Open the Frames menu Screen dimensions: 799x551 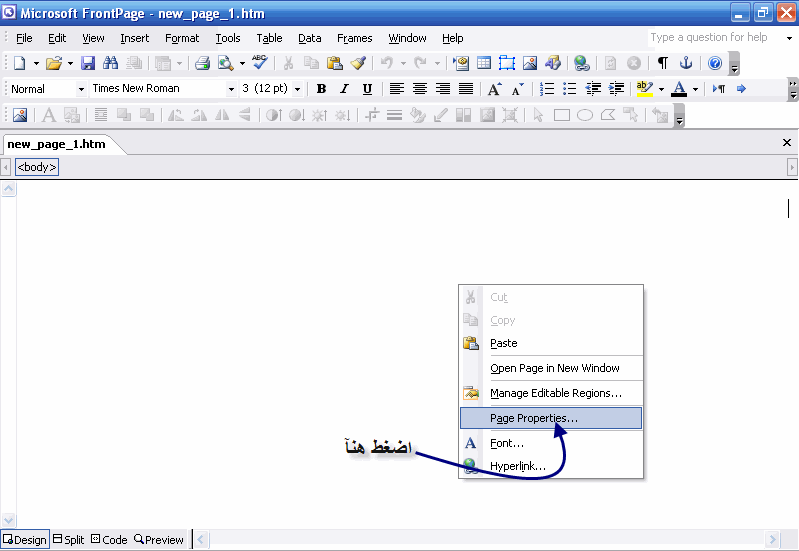point(355,38)
